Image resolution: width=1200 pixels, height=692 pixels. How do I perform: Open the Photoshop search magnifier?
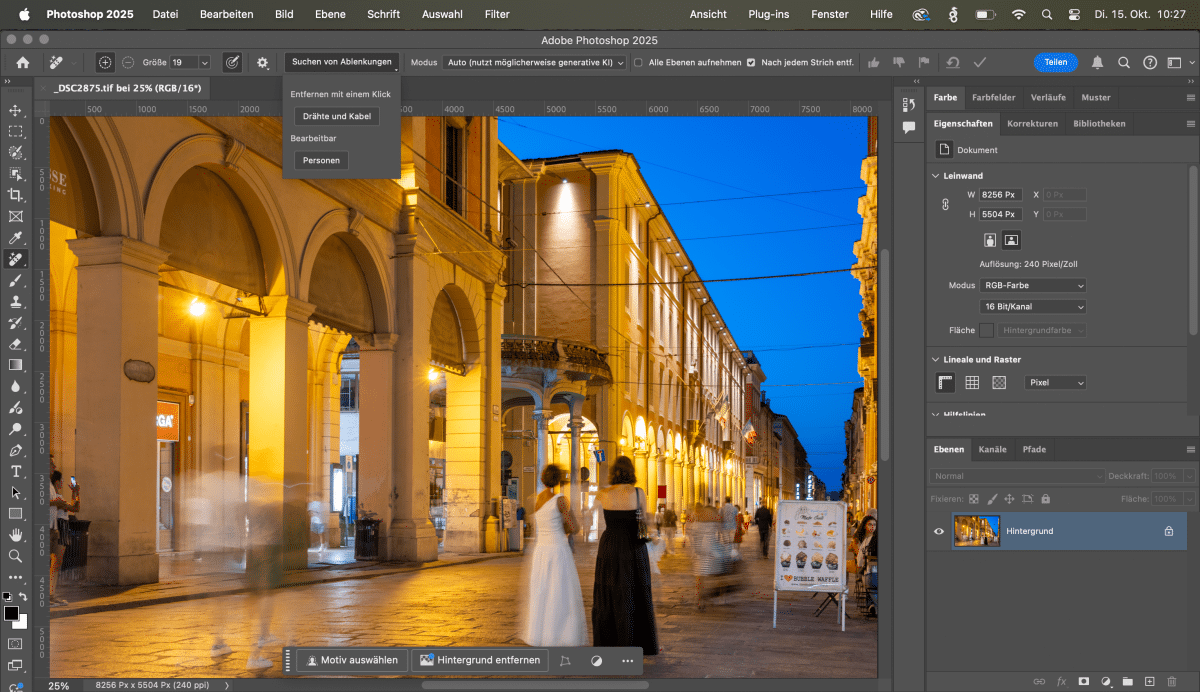(1124, 62)
